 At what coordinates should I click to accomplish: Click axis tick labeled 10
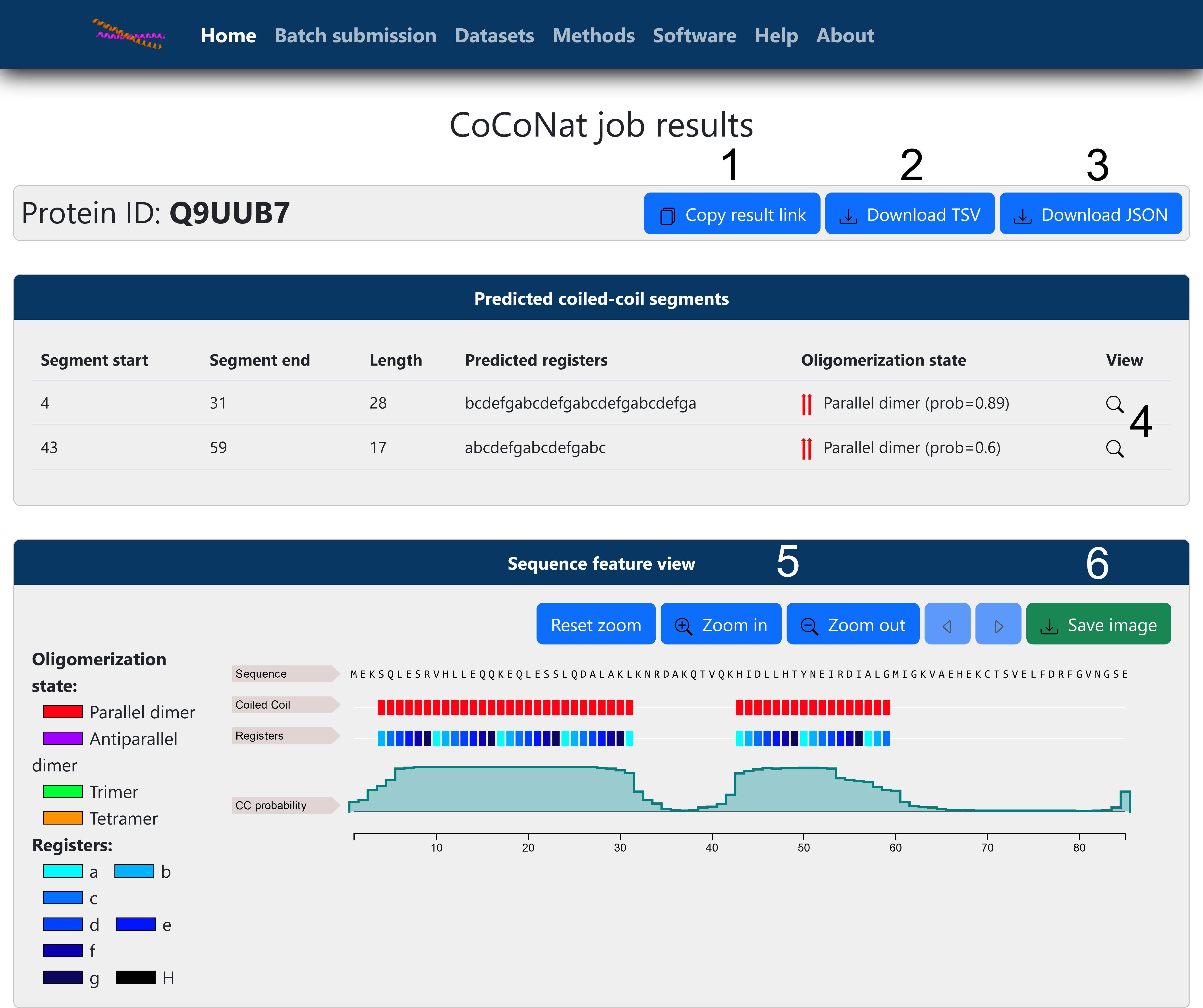click(436, 847)
